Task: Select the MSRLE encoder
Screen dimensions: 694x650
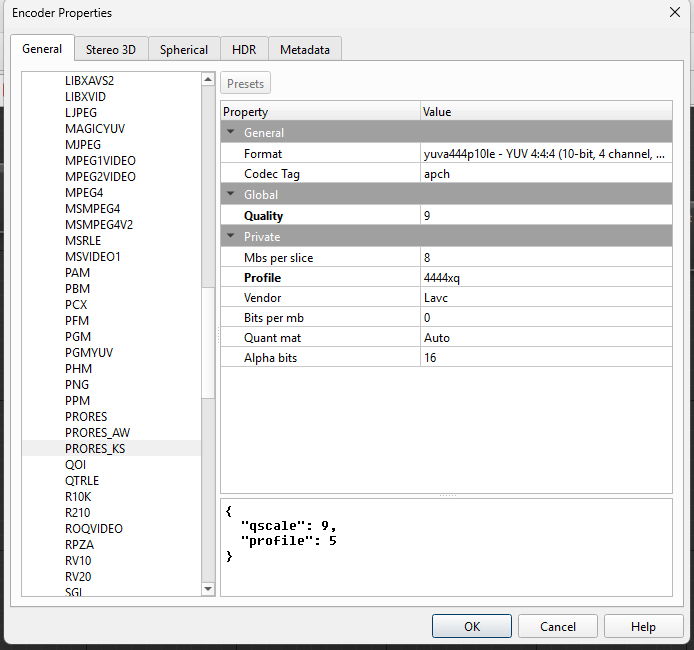Action: point(83,240)
